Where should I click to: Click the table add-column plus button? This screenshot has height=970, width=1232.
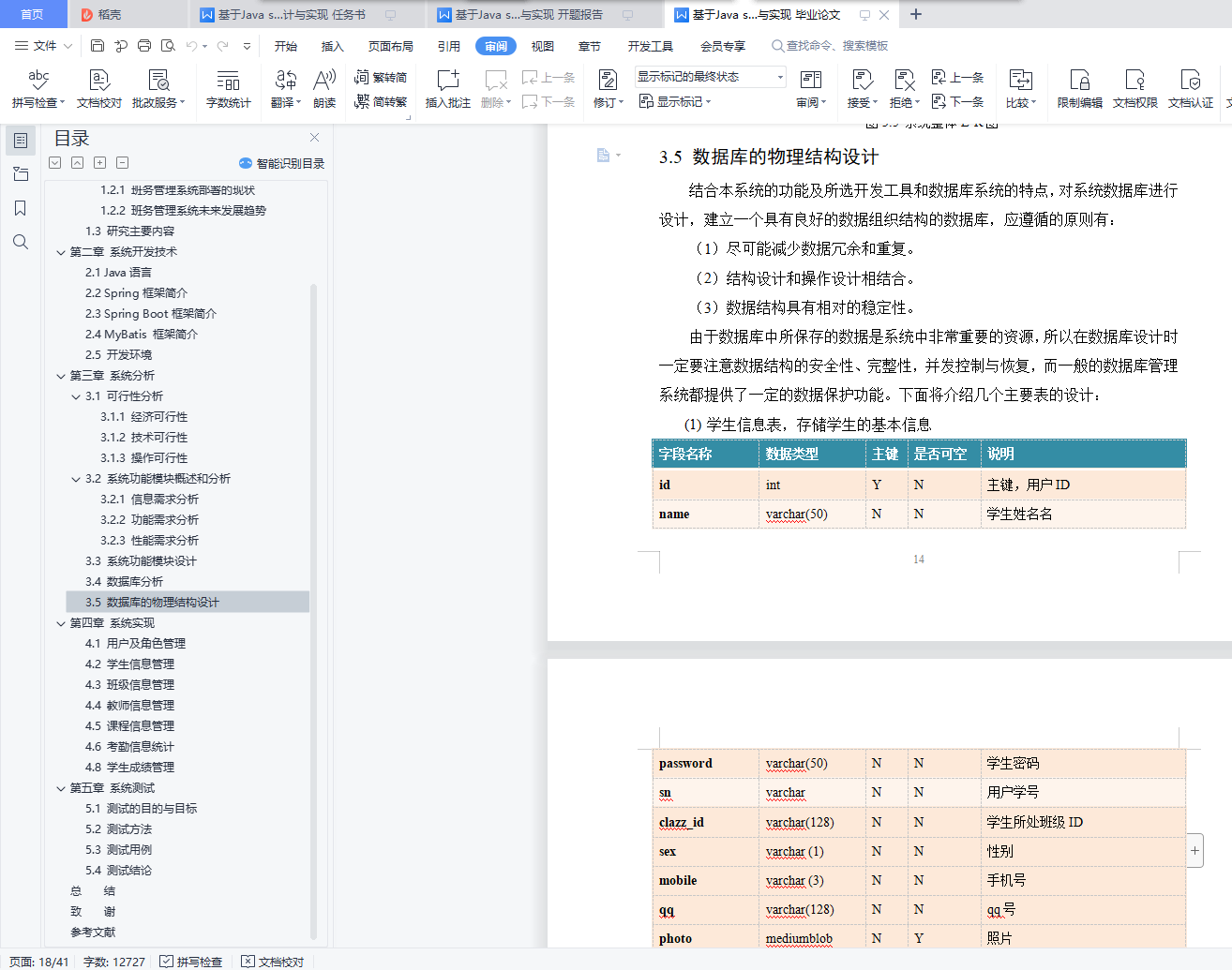pos(1194,851)
